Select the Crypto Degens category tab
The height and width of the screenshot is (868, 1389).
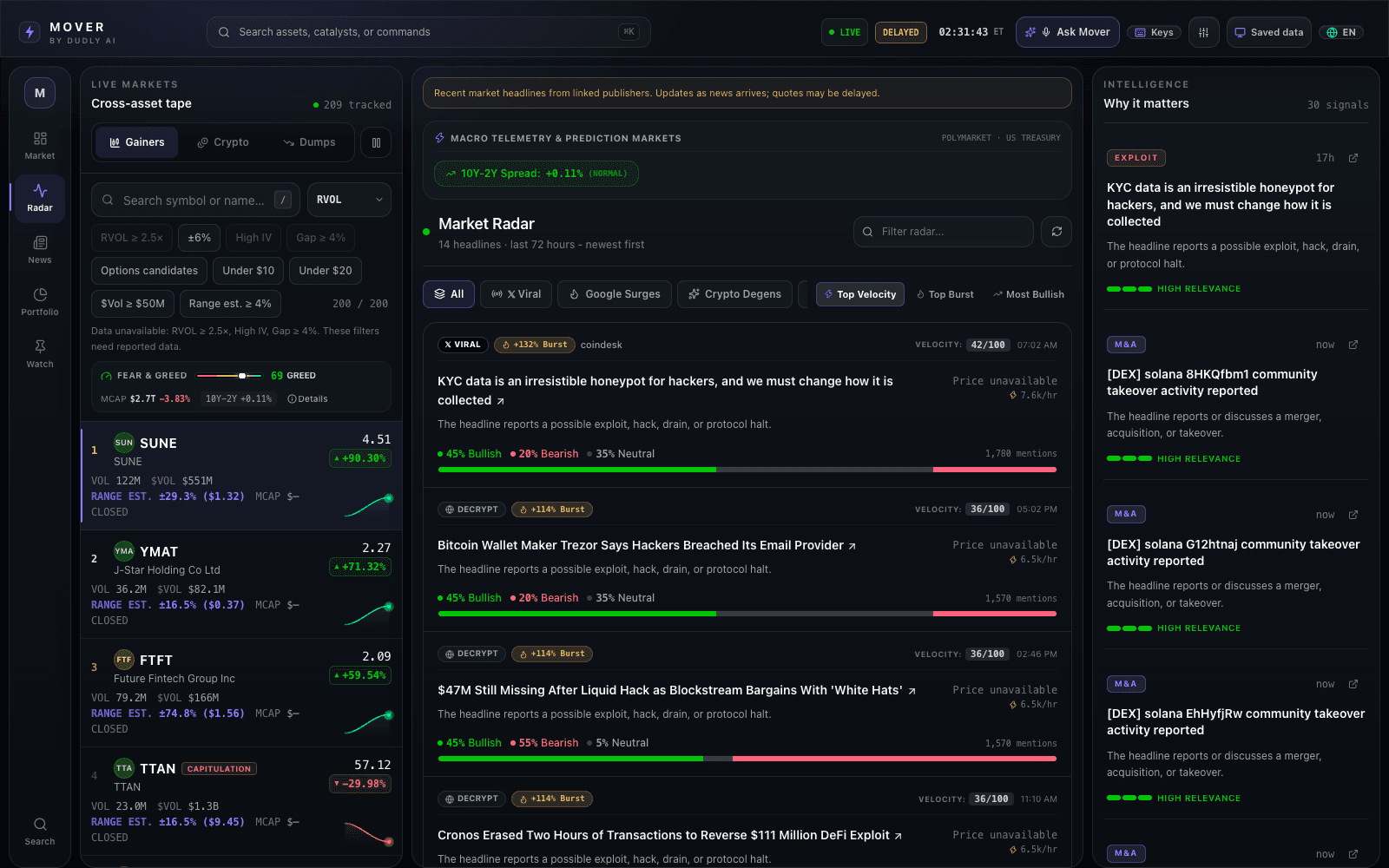pyautogui.click(x=734, y=294)
